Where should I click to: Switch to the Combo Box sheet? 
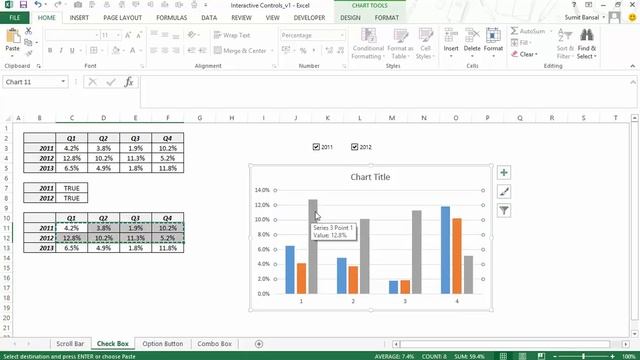[214, 344]
